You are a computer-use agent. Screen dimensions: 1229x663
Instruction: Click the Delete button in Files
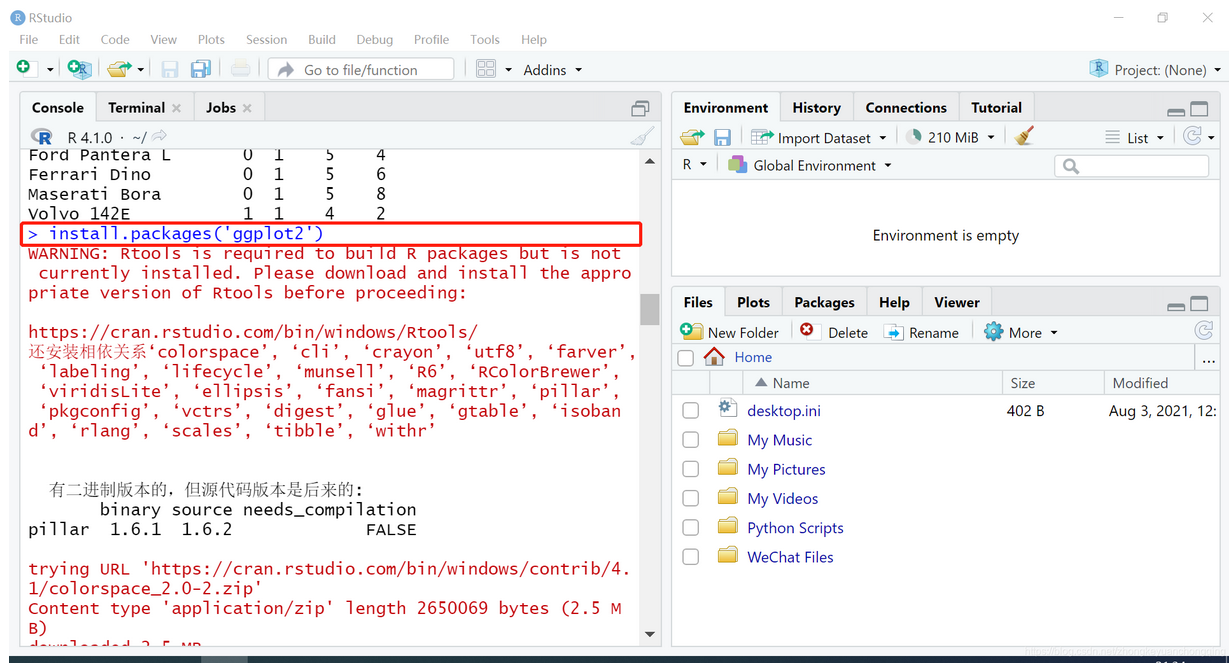click(834, 332)
